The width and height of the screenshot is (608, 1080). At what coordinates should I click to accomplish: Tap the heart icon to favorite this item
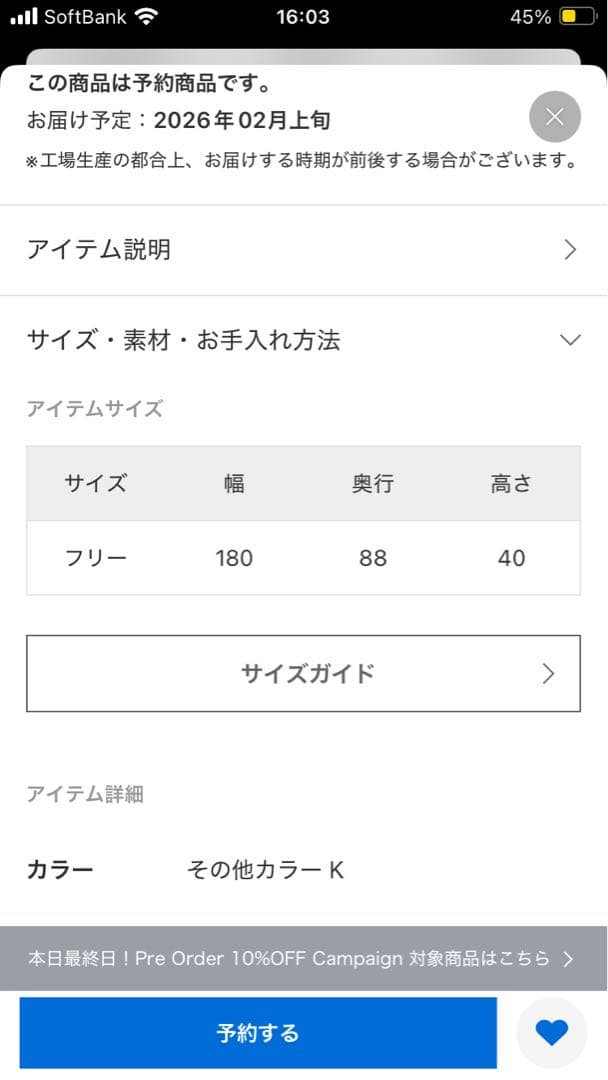click(551, 1032)
